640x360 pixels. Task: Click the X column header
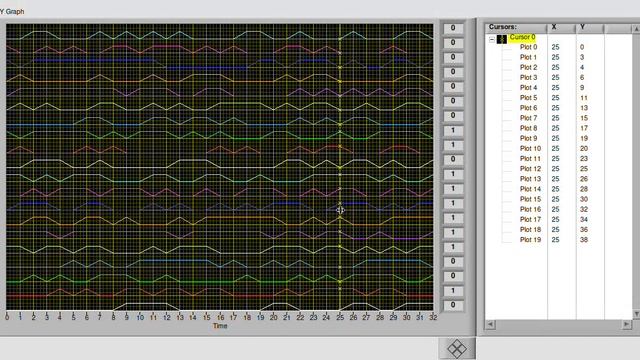(562, 28)
